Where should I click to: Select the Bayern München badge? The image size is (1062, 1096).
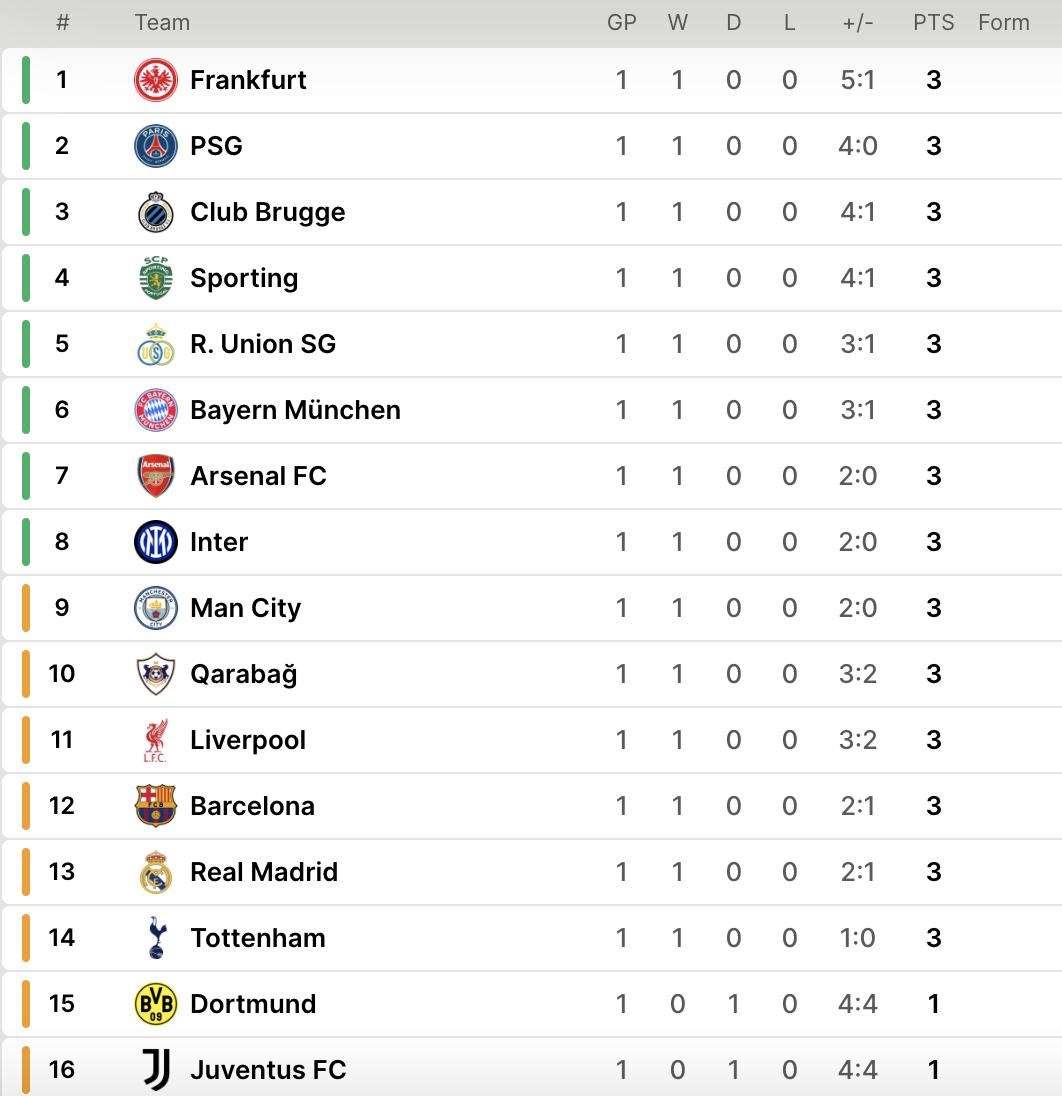(155, 410)
